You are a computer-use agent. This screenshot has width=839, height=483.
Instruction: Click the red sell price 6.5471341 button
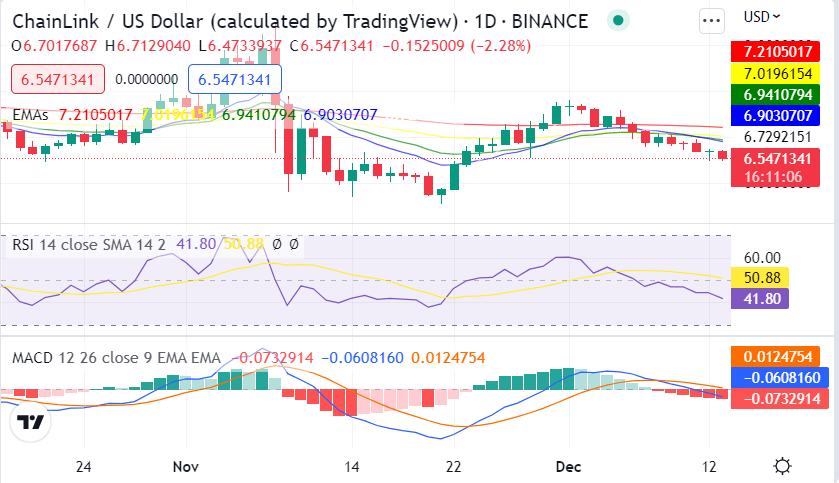(58, 79)
